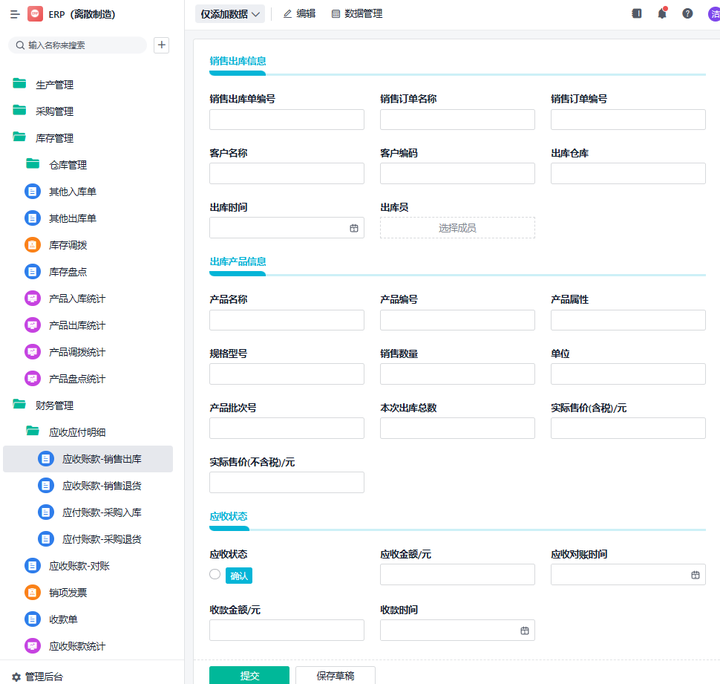Screen dimensions: 720x684
Task: Click the 销售出库单编号 input field
Action: (x=286, y=120)
